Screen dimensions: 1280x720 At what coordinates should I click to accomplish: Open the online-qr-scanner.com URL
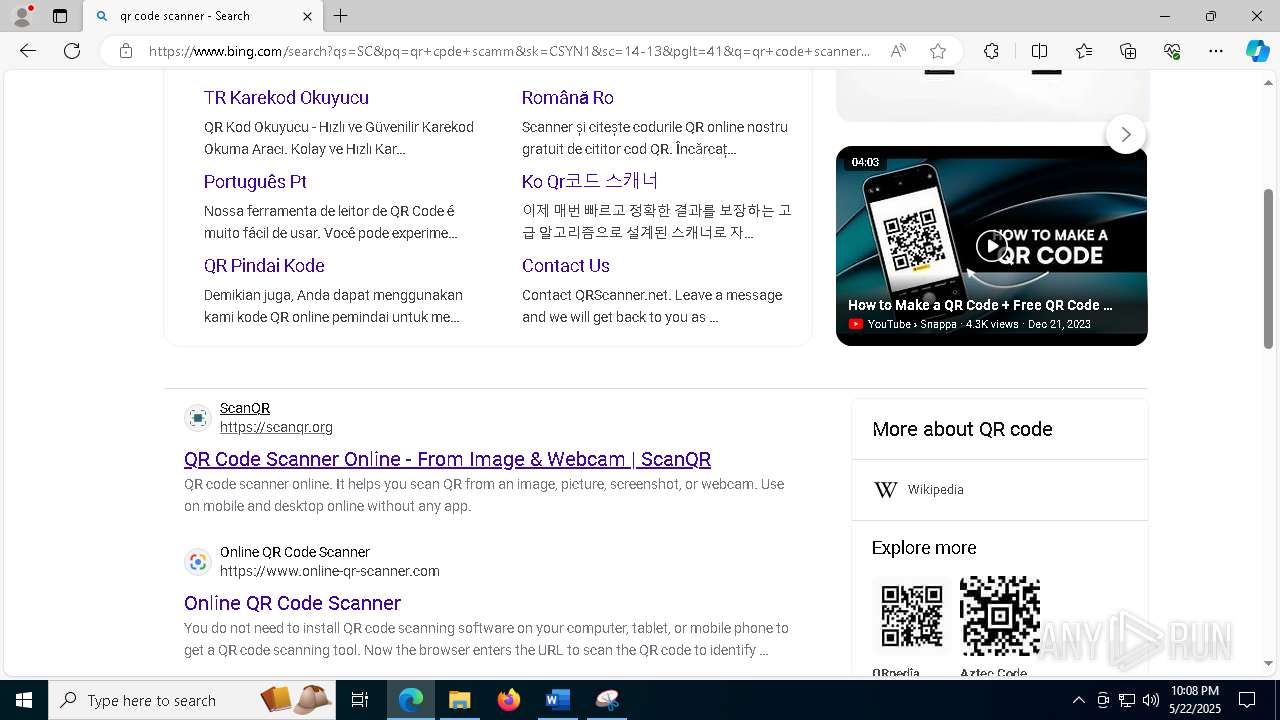(x=330, y=571)
